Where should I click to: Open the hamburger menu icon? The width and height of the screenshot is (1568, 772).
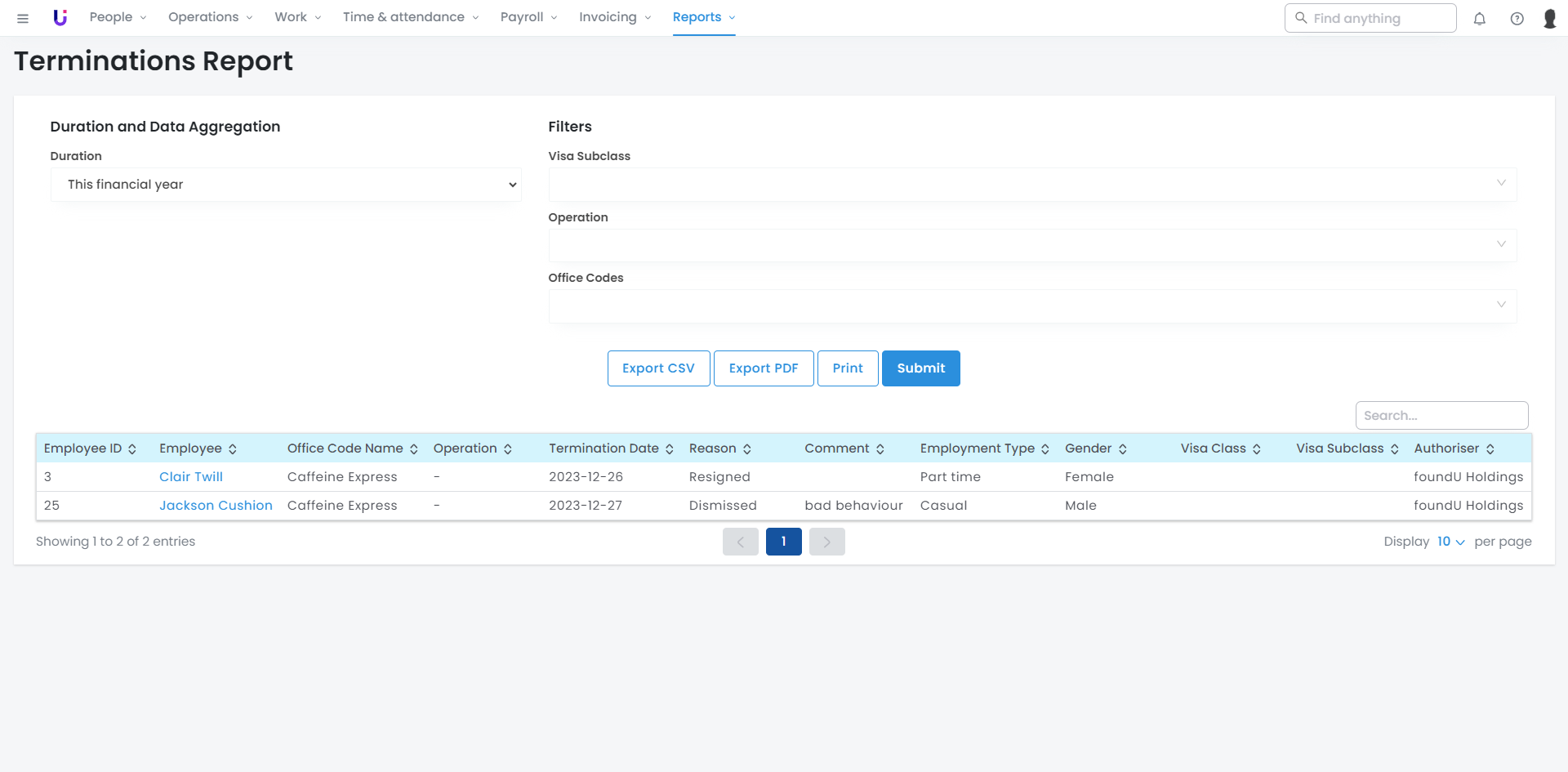click(23, 18)
